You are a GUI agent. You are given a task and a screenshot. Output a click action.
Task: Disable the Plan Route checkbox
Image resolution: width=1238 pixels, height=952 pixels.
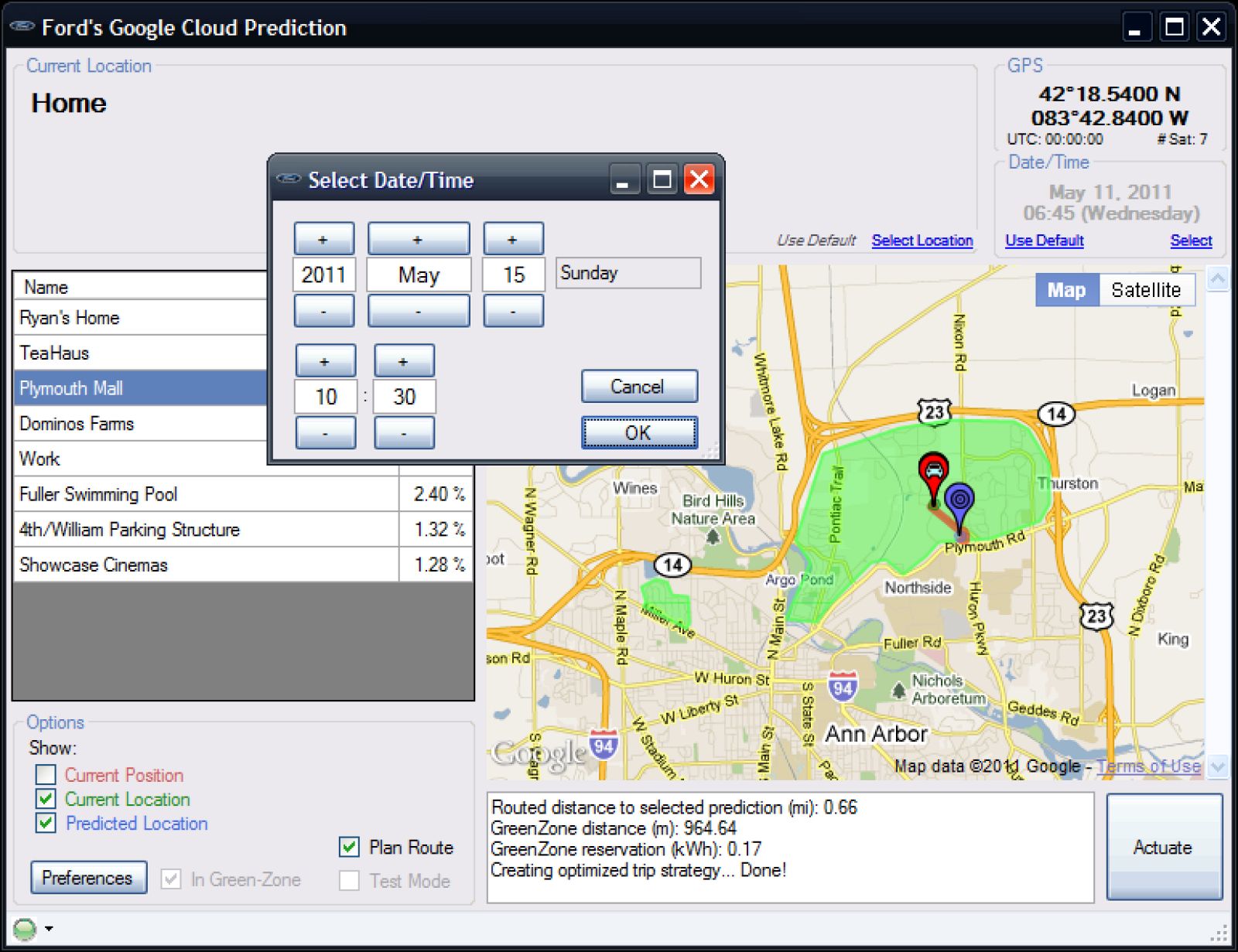348,847
